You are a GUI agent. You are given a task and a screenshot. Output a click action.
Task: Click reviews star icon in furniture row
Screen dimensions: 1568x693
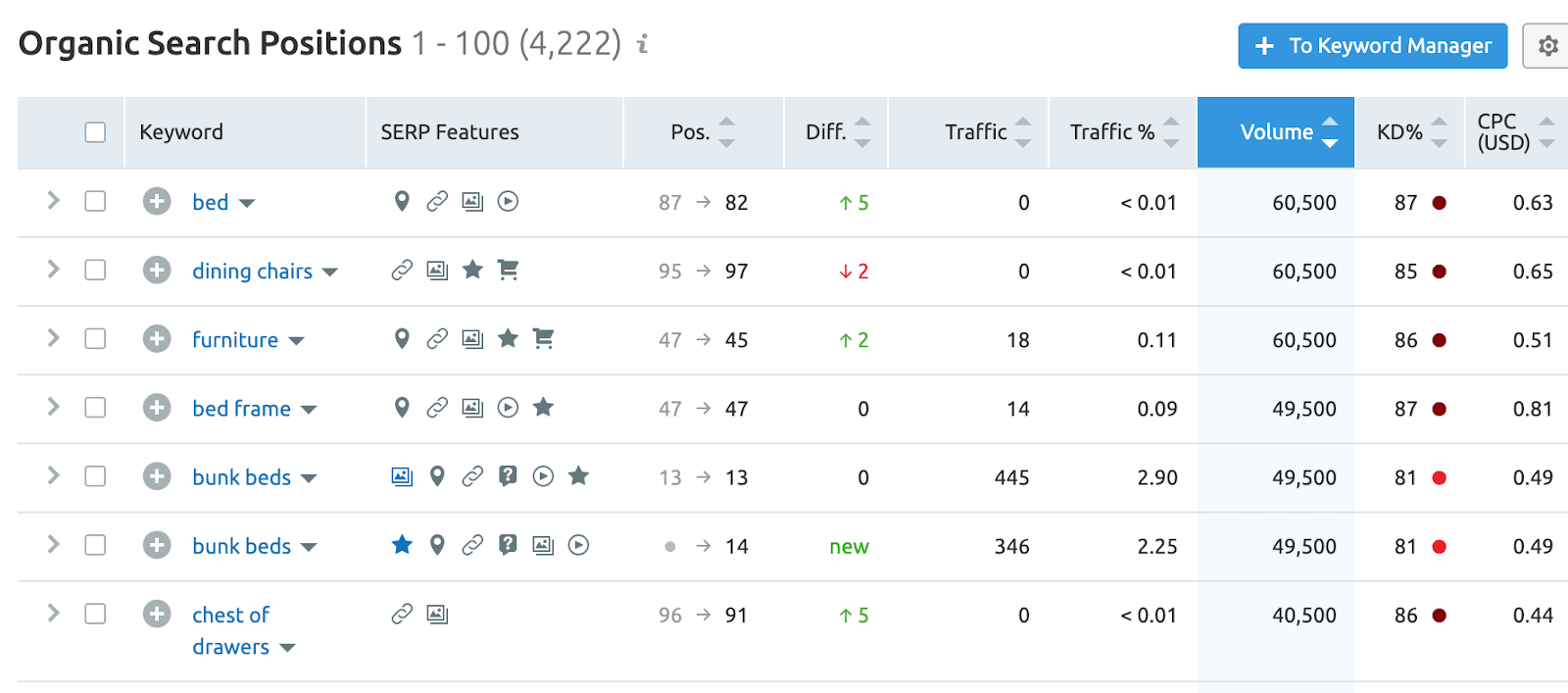(x=508, y=338)
